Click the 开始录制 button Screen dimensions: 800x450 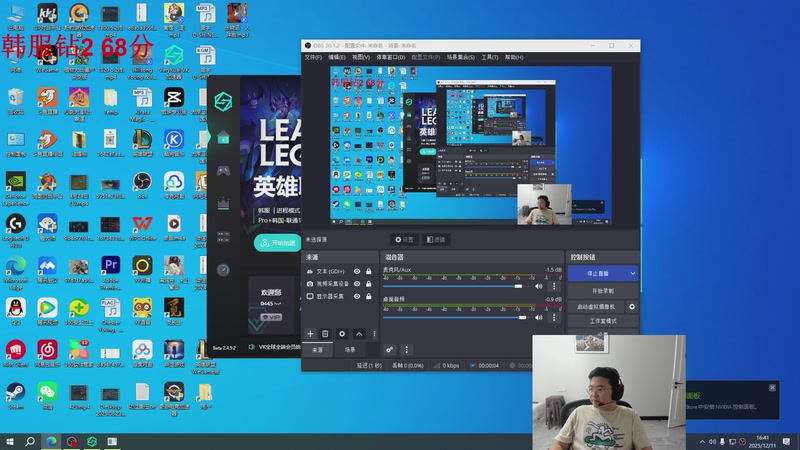pyautogui.click(x=603, y=291)
